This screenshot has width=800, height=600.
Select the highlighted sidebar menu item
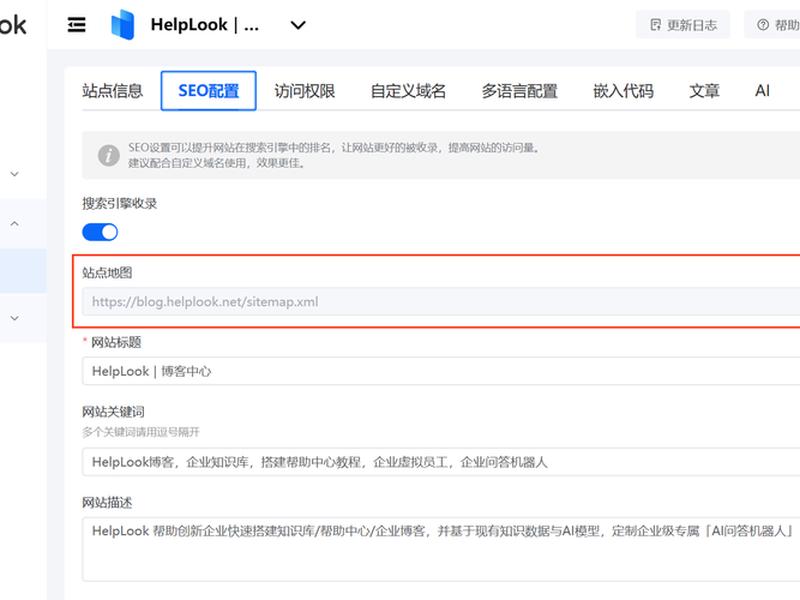[x=23, y=271]
